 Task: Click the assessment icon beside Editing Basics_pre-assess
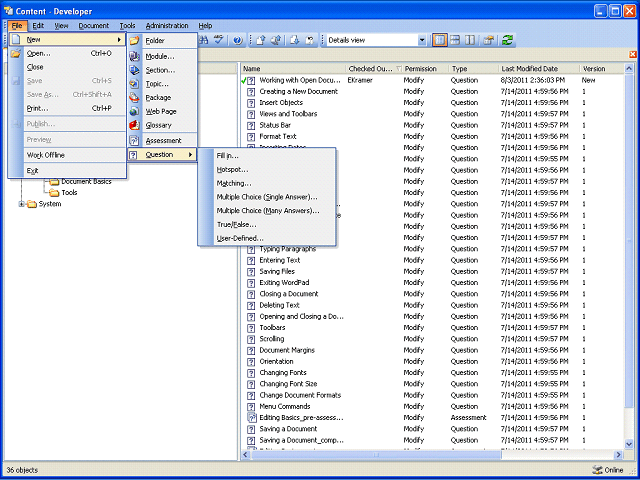coord(251,418)
